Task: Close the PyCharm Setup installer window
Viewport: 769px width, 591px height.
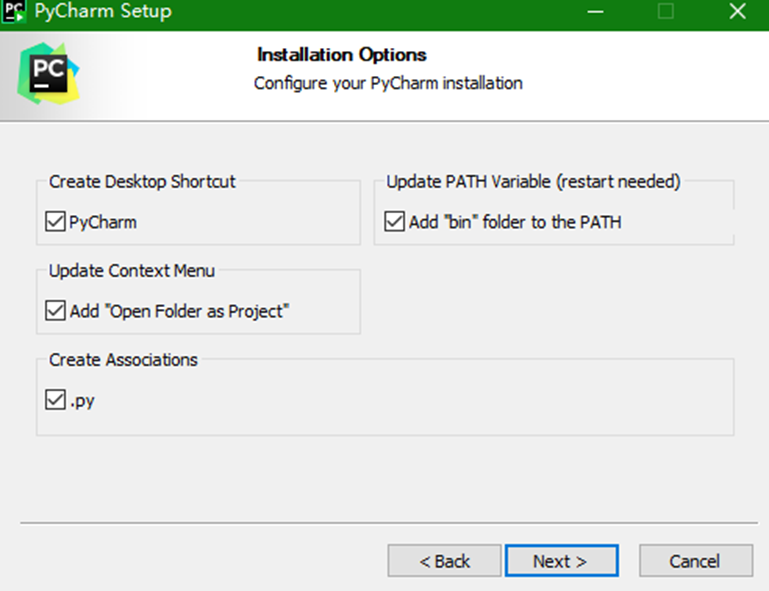Action: (x=737, y=11)
